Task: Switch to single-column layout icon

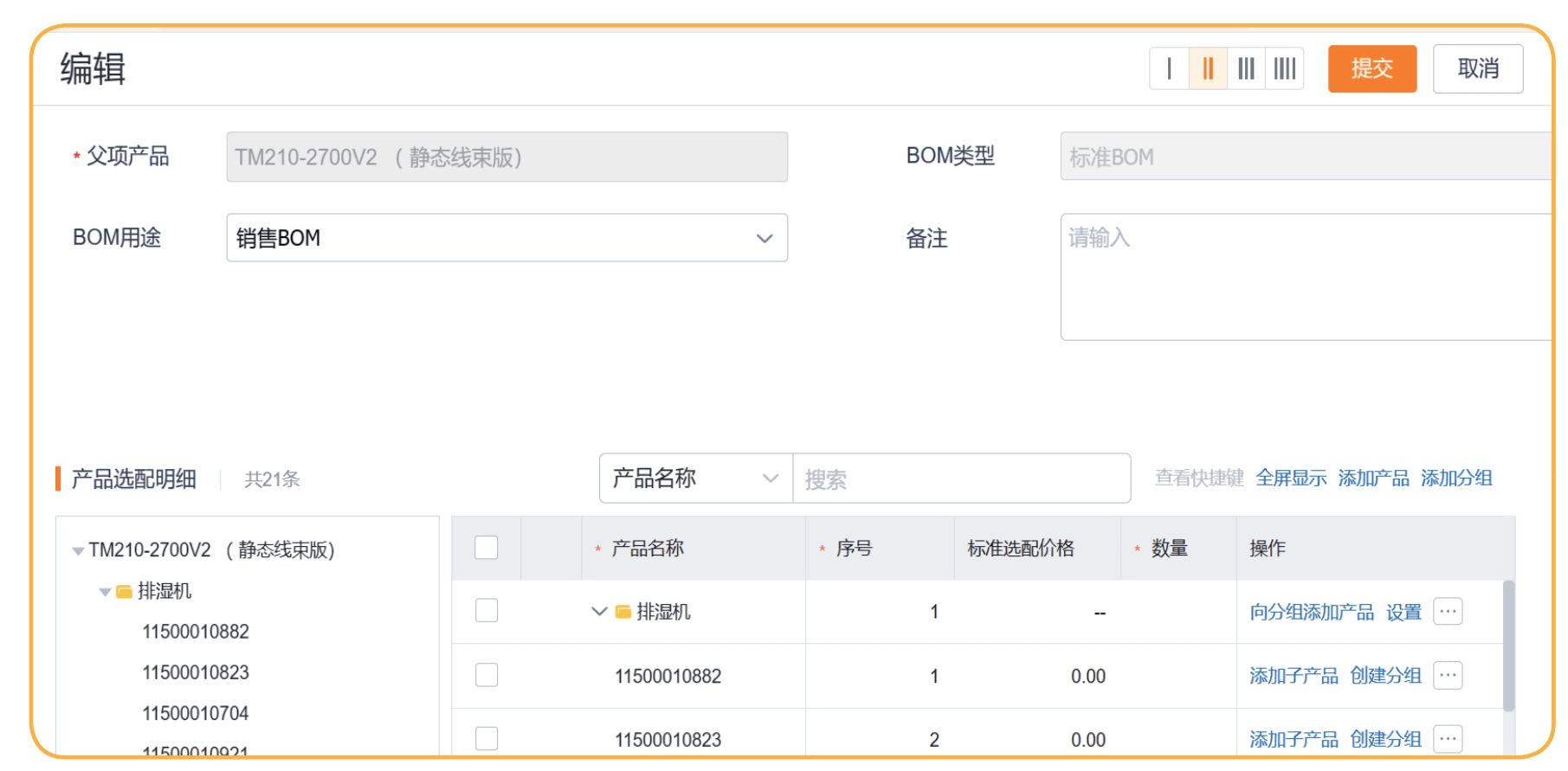Action: click(x=1170, y=68)
